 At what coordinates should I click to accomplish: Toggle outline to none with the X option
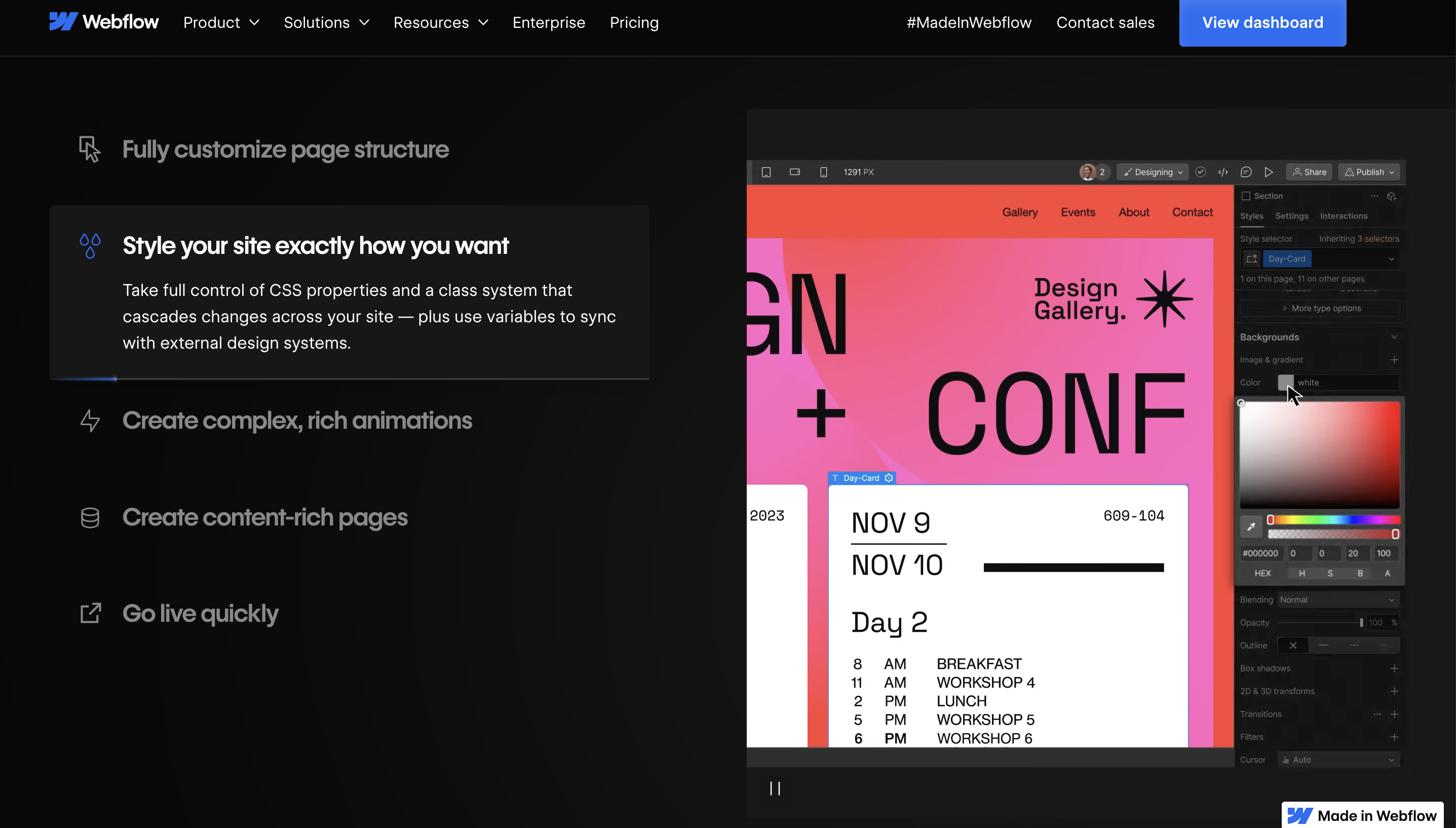1293,646
